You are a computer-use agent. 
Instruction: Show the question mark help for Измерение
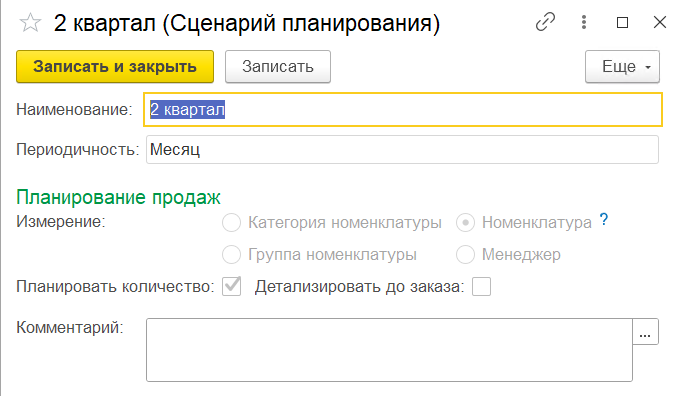click(604, 220)
